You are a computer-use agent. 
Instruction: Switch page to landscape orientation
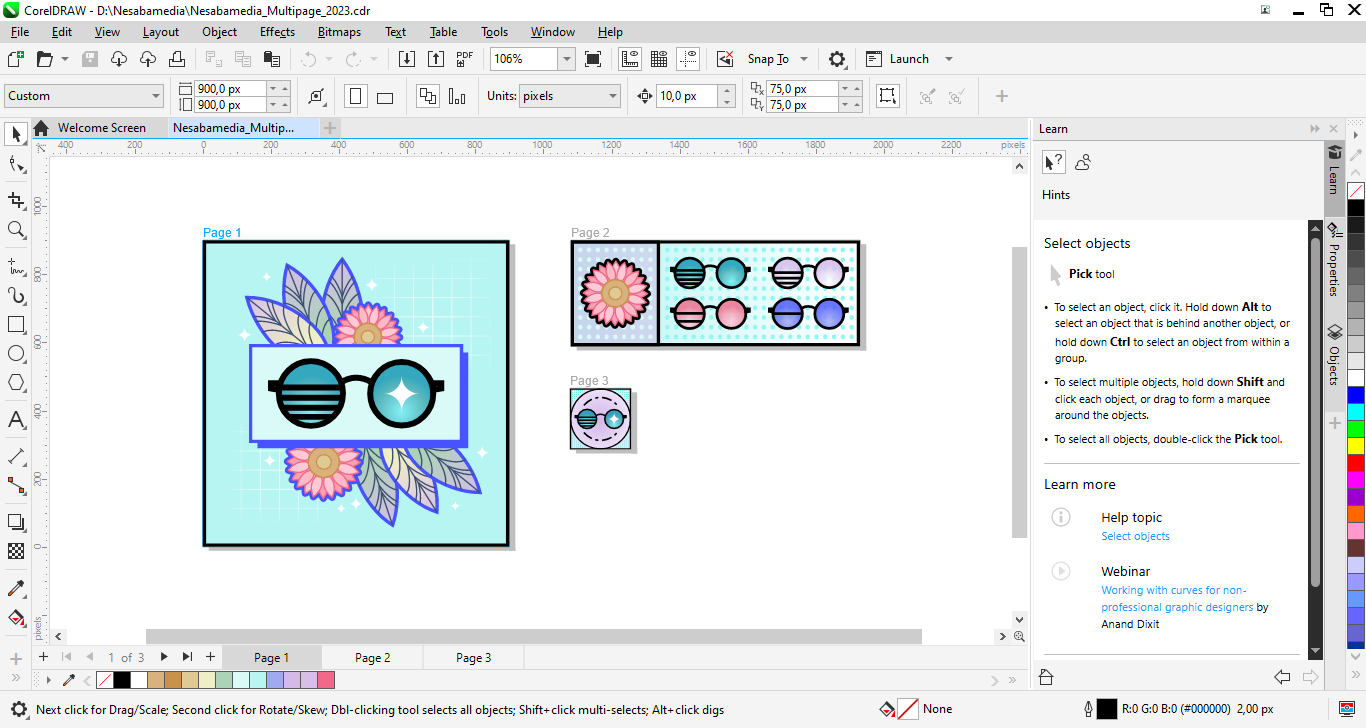click(x=385, y=96)
